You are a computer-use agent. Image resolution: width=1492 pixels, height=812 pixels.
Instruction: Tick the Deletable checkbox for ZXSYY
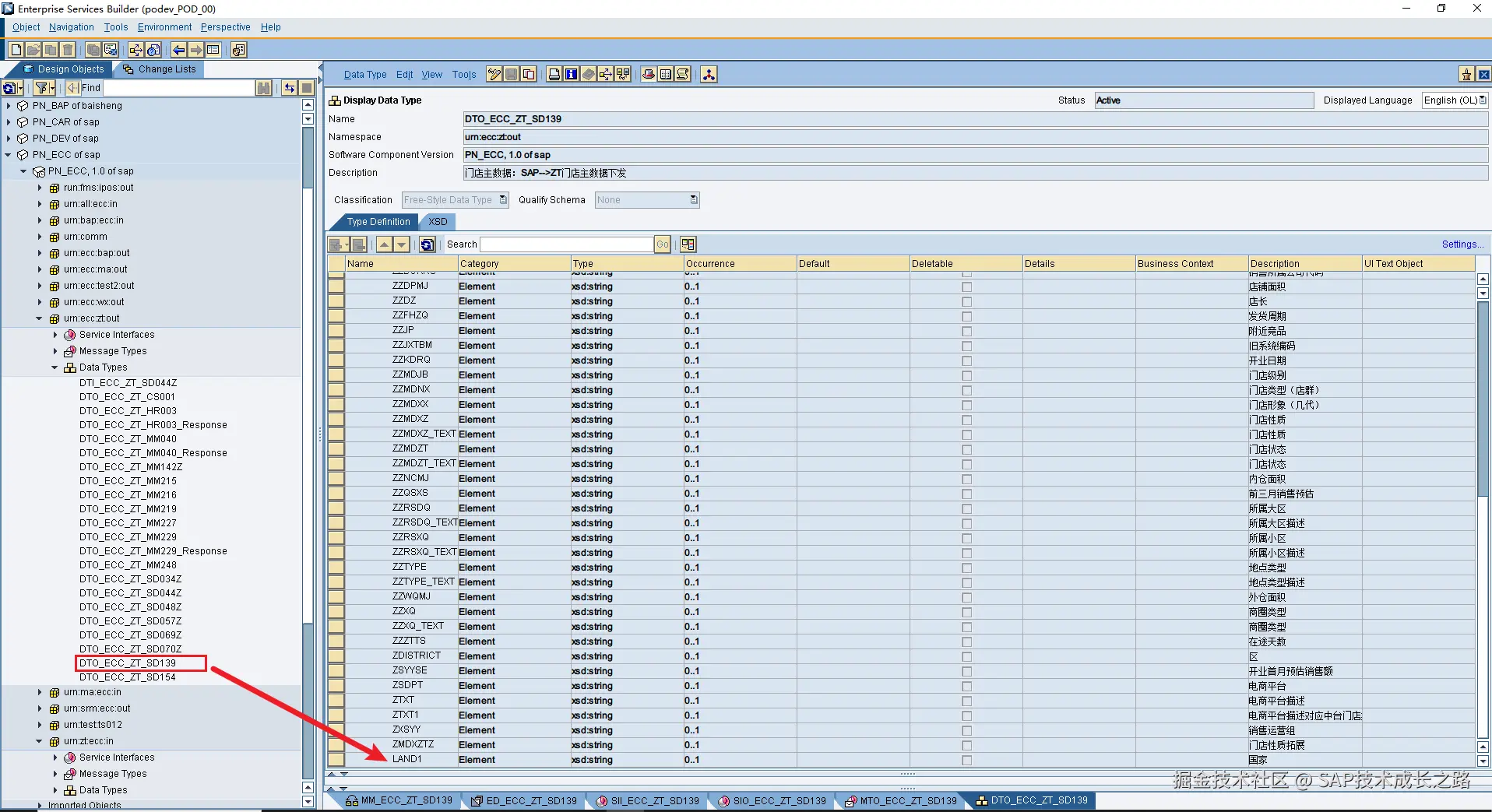point(966,731)
